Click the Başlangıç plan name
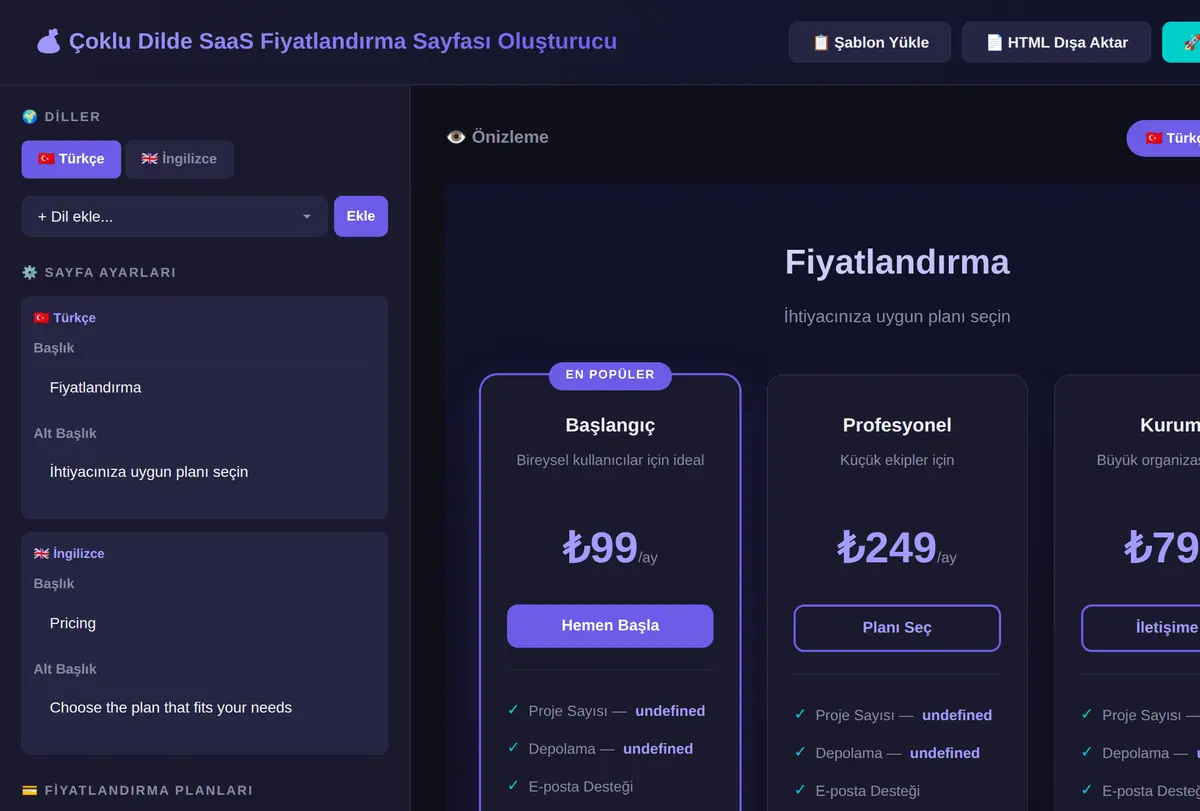Image resolution: width=1200 pixels, height=811 pixels. pos(610,425)
